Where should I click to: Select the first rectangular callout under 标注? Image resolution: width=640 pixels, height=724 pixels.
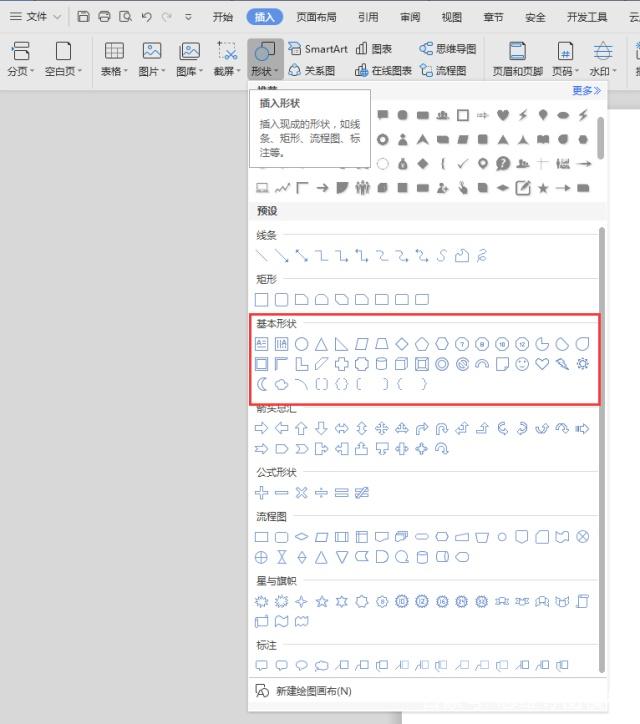261,665
